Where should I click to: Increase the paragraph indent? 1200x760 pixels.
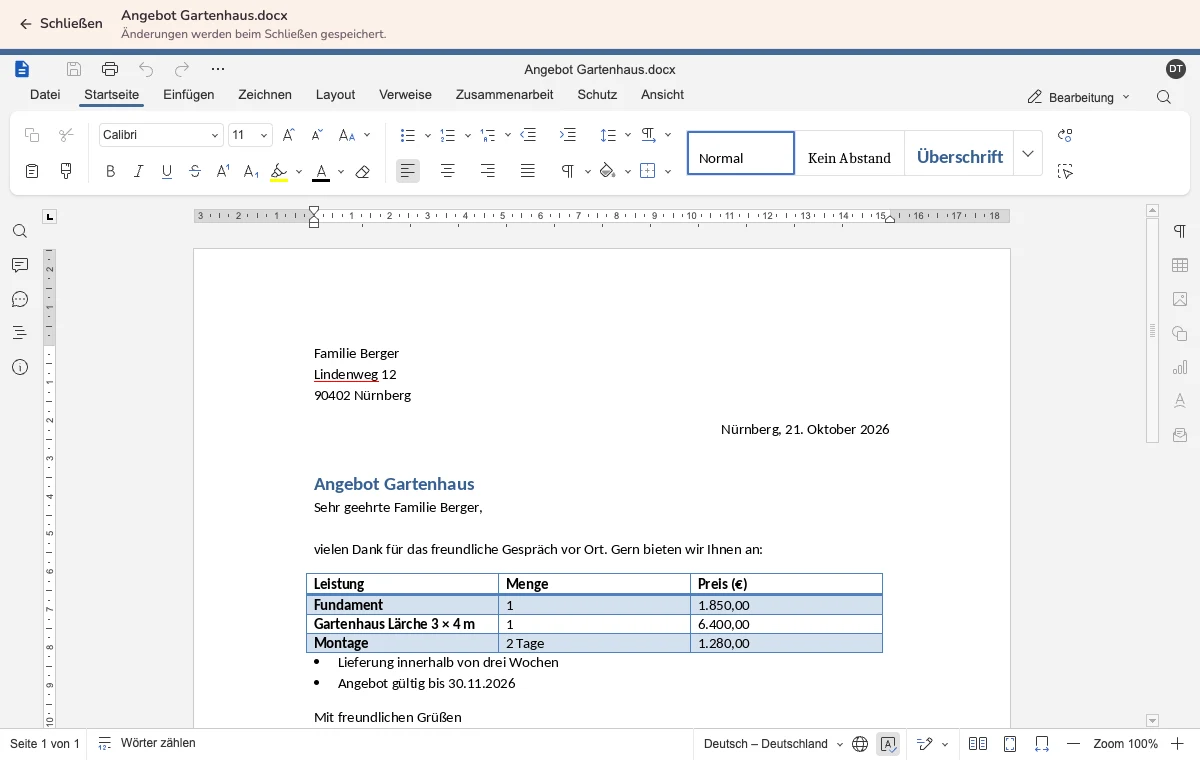coord(568,135)
